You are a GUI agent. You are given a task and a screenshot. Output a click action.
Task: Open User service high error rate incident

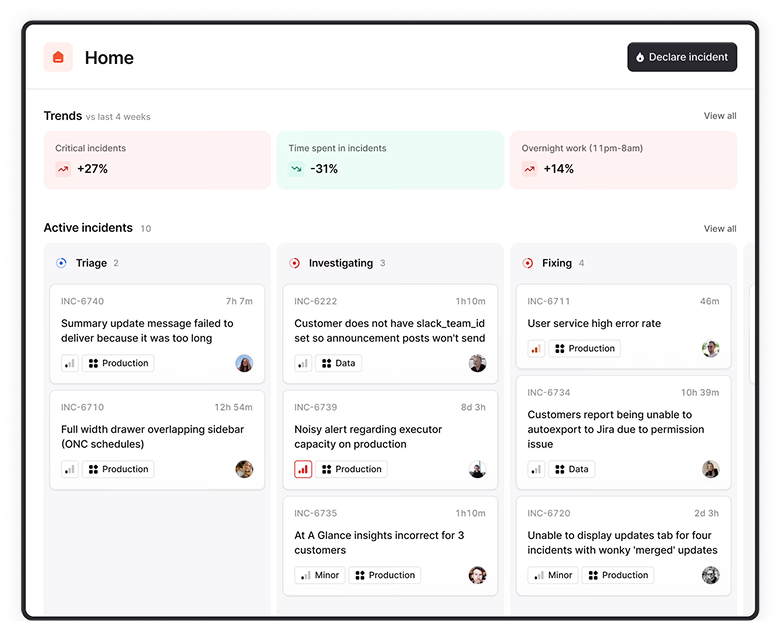pyautogui.click(x=594, y=324)
